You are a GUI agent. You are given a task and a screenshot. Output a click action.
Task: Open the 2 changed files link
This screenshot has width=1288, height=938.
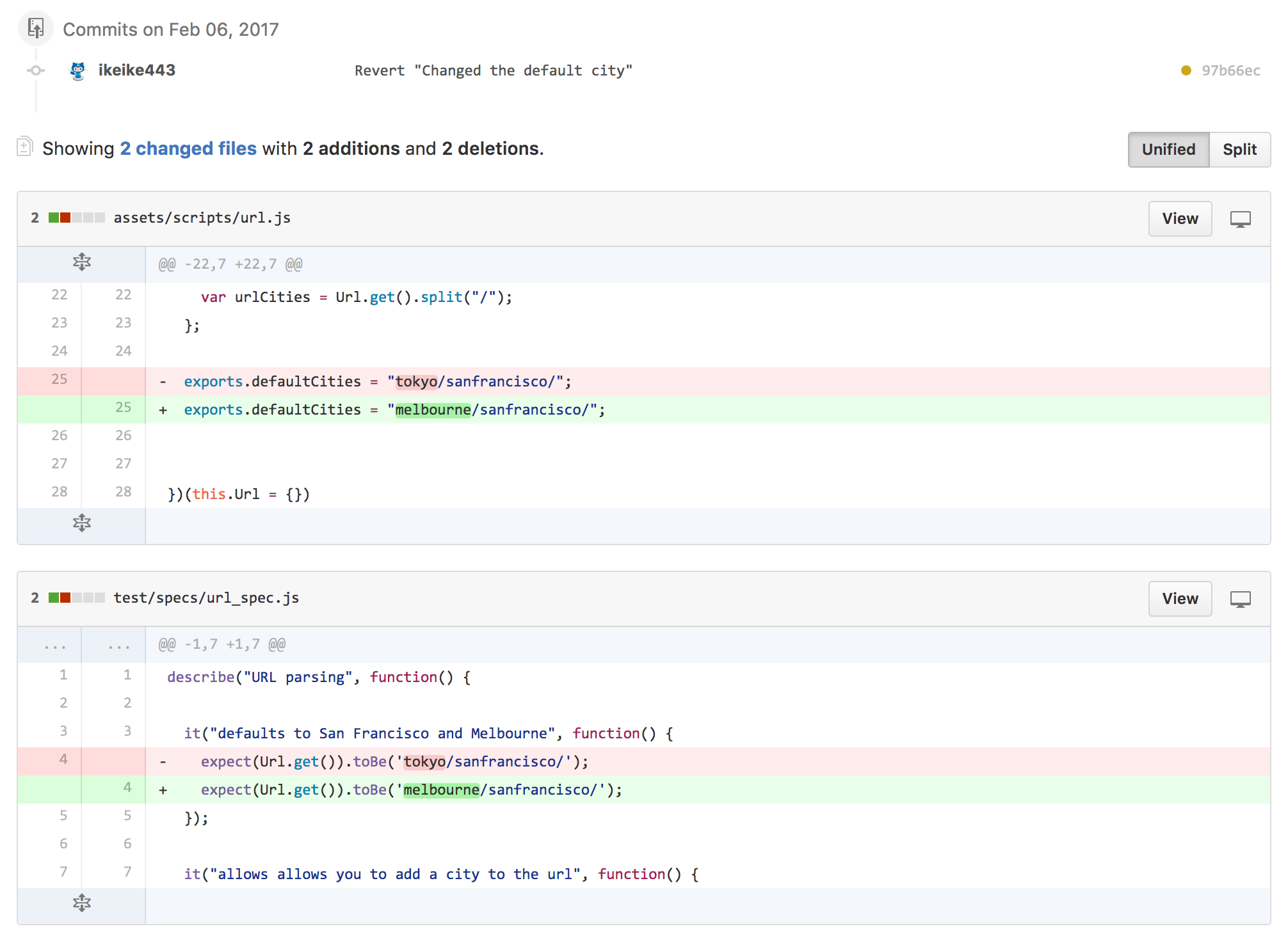click(188, 148)
